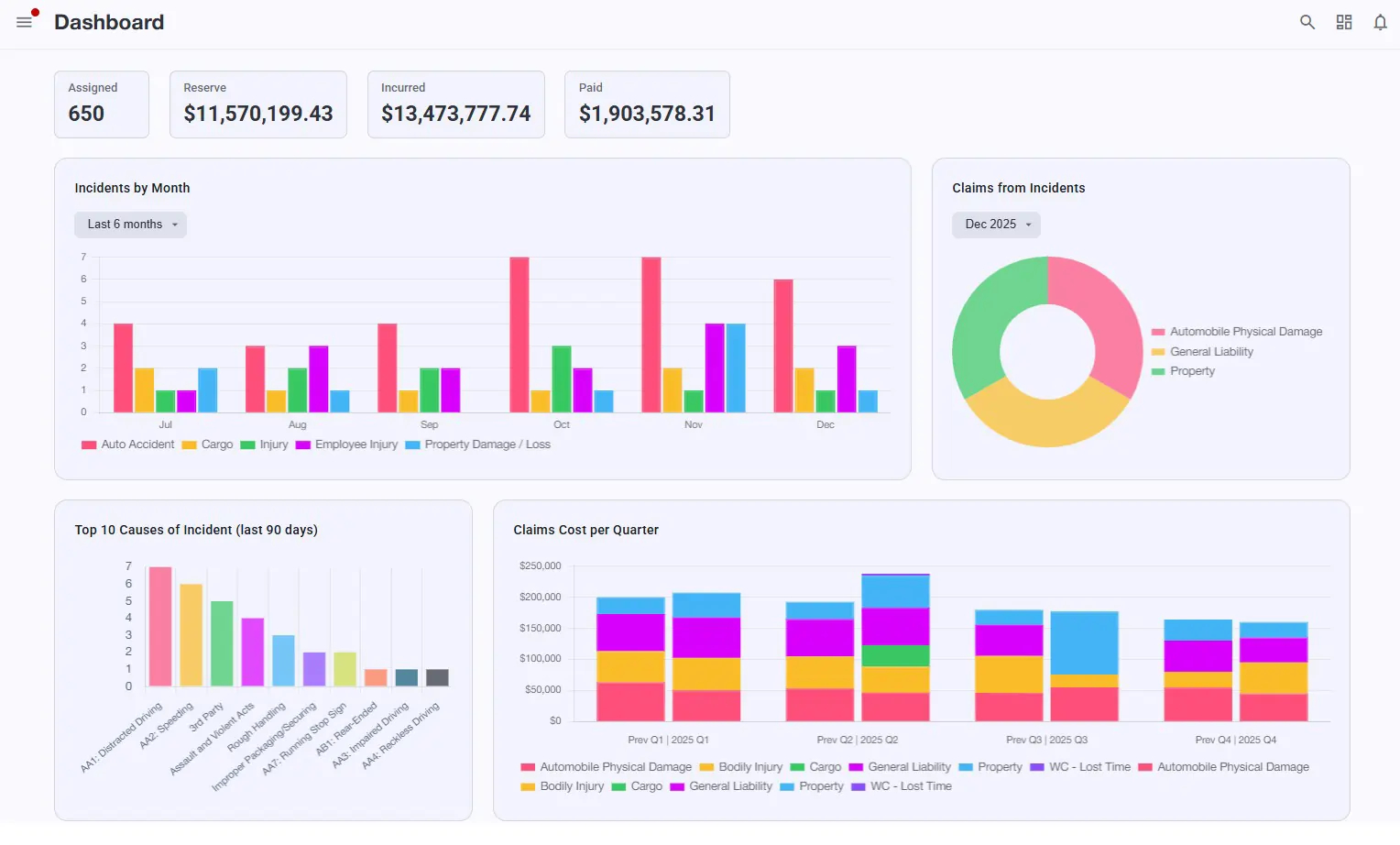Select the 2025 Q3 Property blue segment
Viewport: 1400px width, 845px height.
pos(1085,642)
